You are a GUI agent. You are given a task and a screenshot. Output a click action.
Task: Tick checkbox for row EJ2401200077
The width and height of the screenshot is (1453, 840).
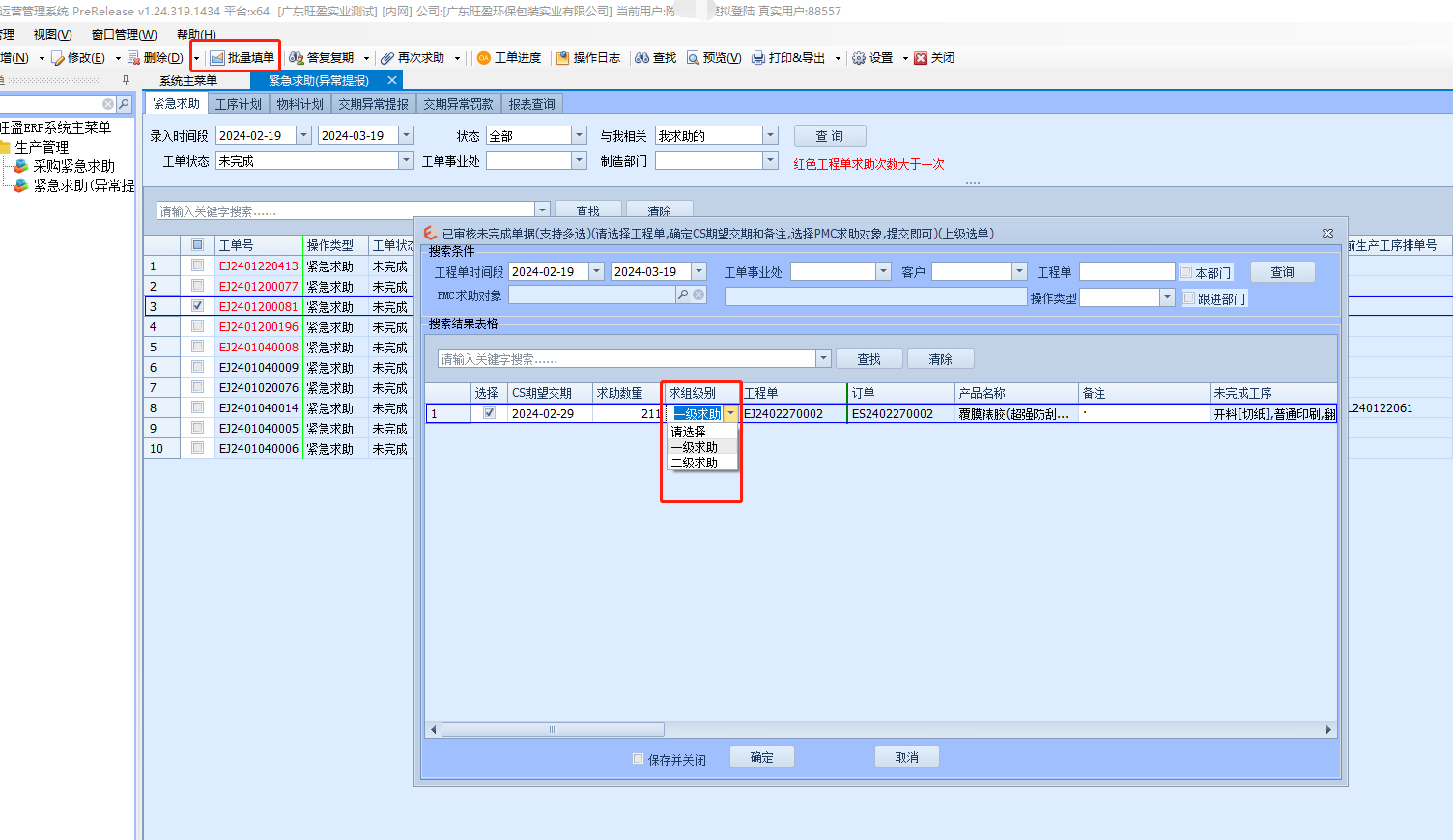(x=197, y=286)
